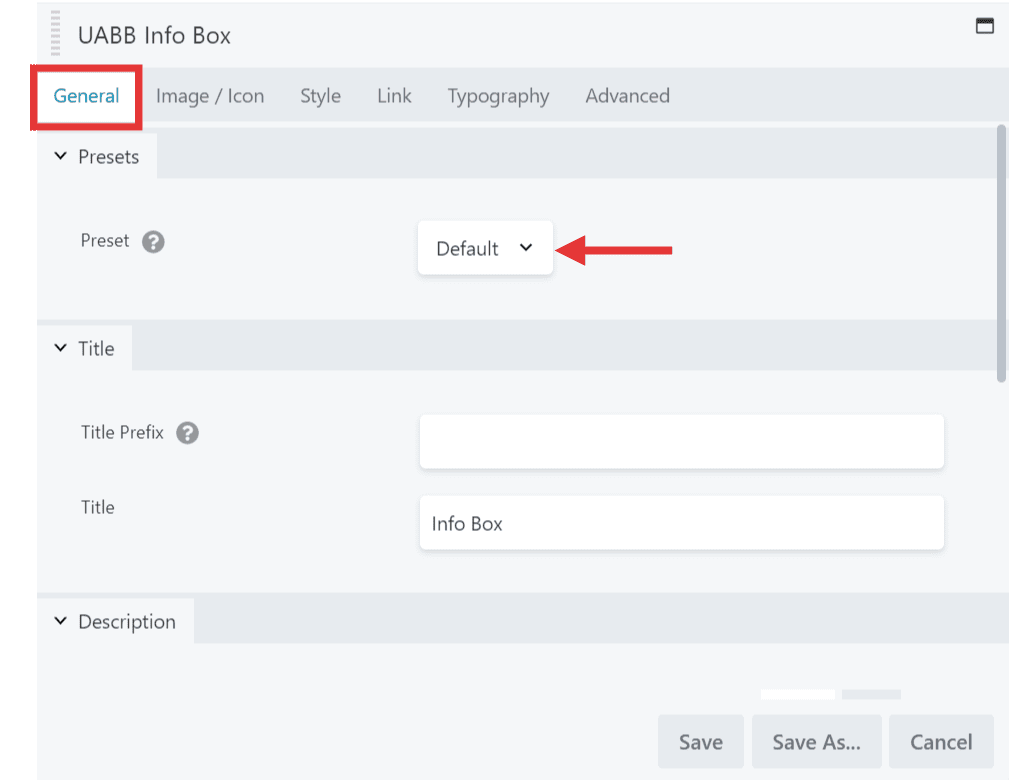
Task: Open the Image / Icon tab
Action: coord(210,96)
